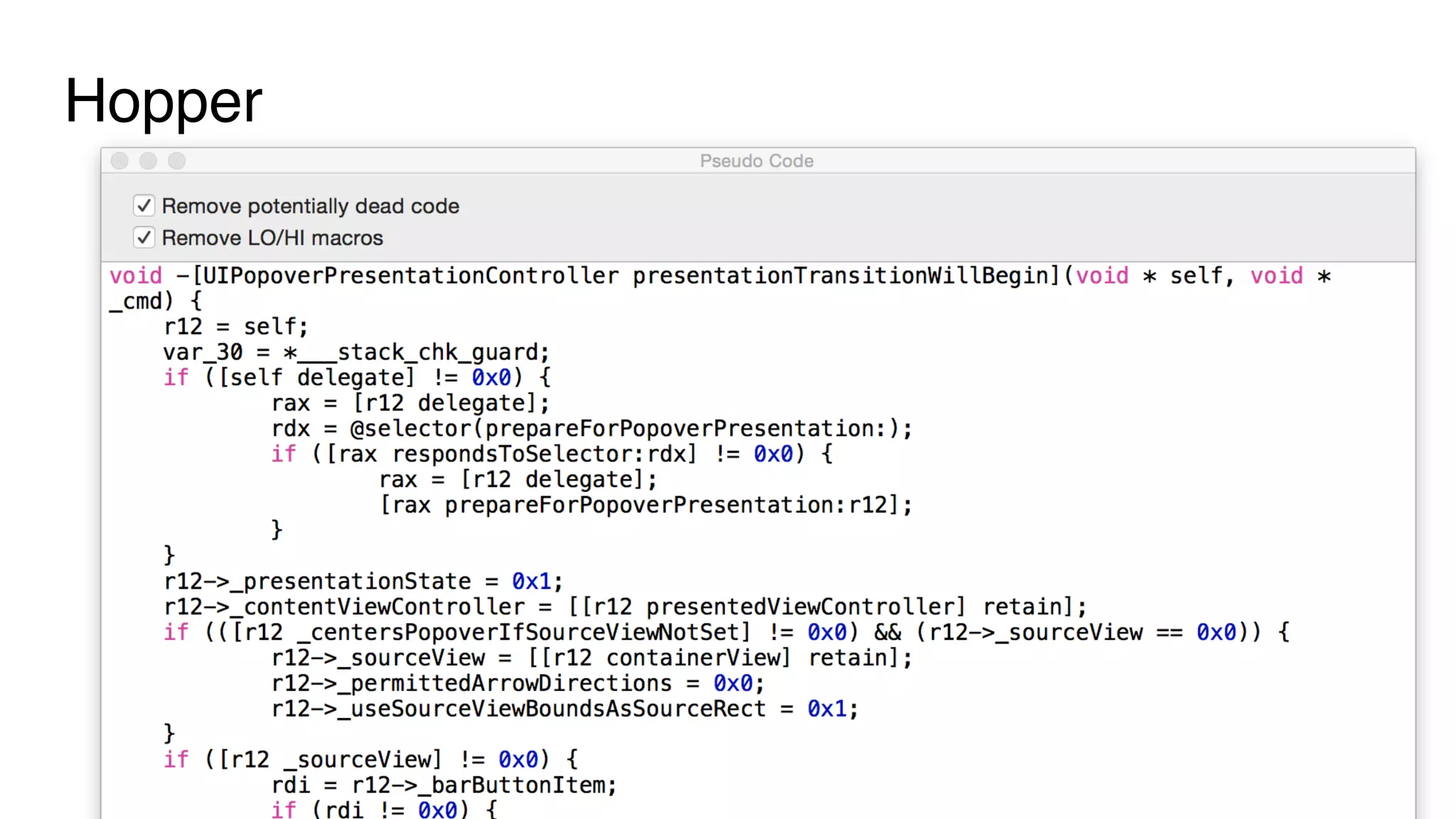The width and height of the screenshot is (1456, 819).
Task: Toggle Remove LO/HI macros checkbox
Action: tap(144, 237)
